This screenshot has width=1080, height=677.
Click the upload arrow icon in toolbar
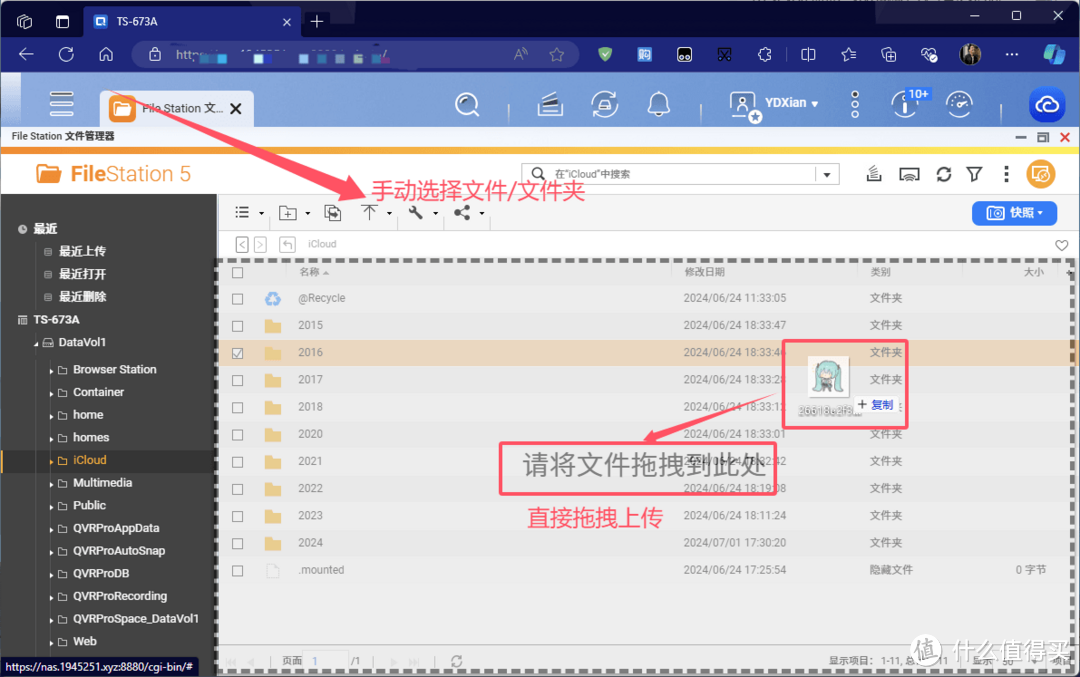click(370, 213)
